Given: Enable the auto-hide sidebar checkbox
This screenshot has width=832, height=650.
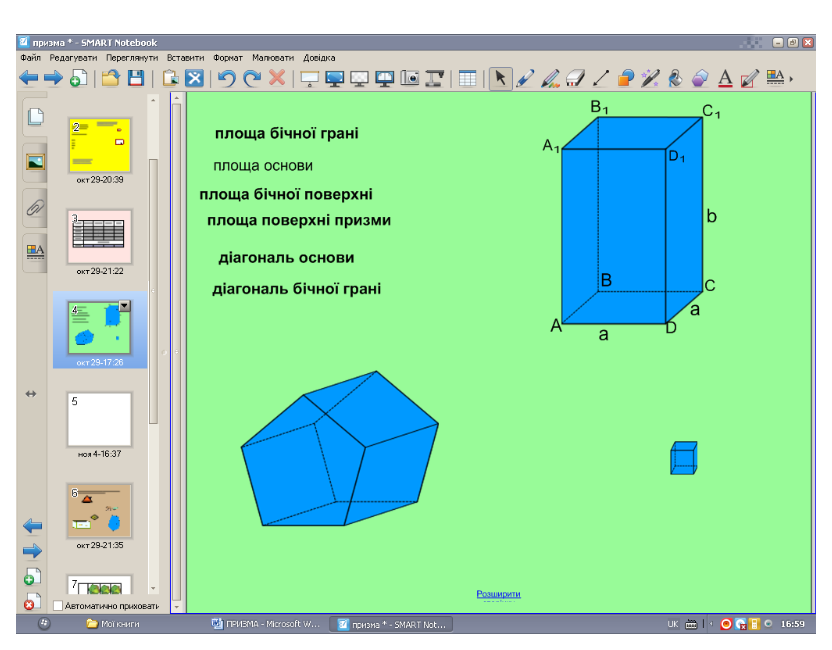Looking at the screenshot, I should 58,606.
